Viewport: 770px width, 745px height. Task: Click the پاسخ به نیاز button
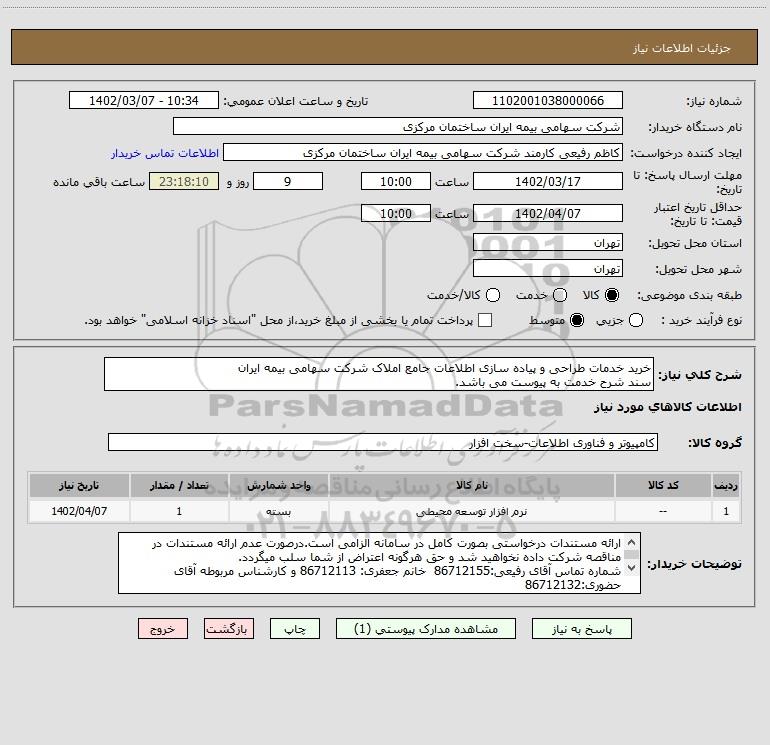[581, 629]
